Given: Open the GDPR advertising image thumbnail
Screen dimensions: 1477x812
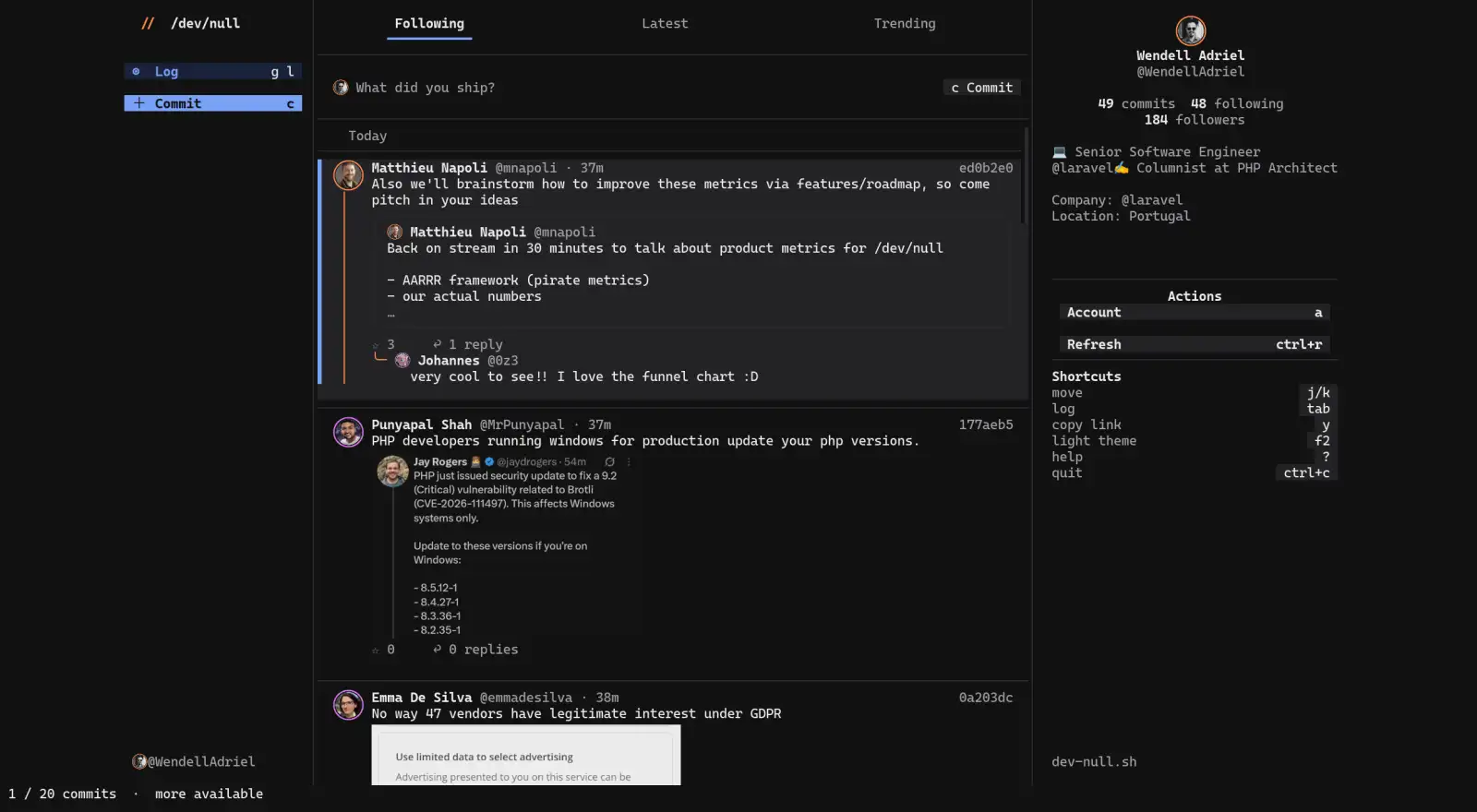Looking at the screenshot, I should pos(526,755).
